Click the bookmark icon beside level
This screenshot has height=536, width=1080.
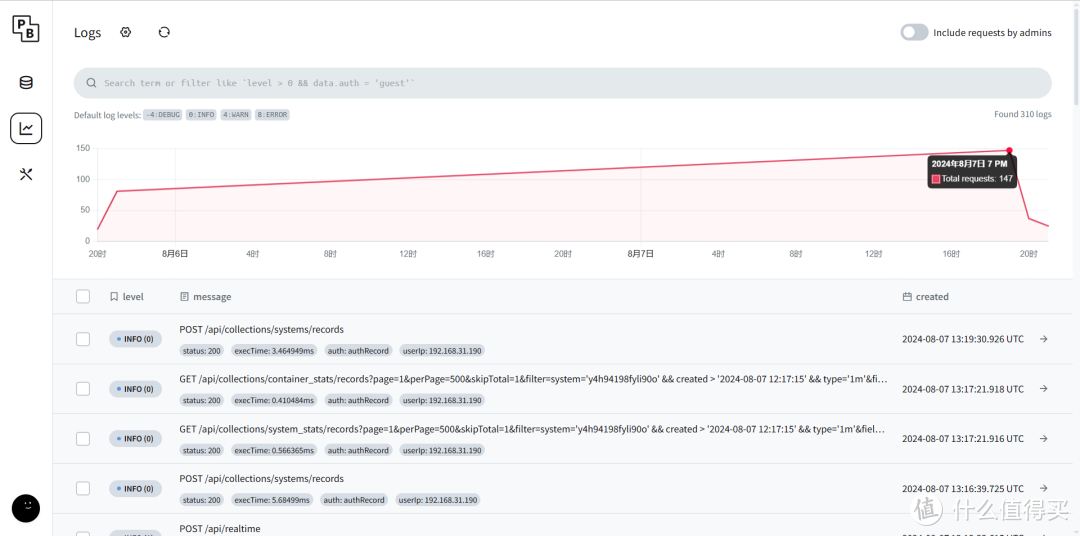point(114,297)
